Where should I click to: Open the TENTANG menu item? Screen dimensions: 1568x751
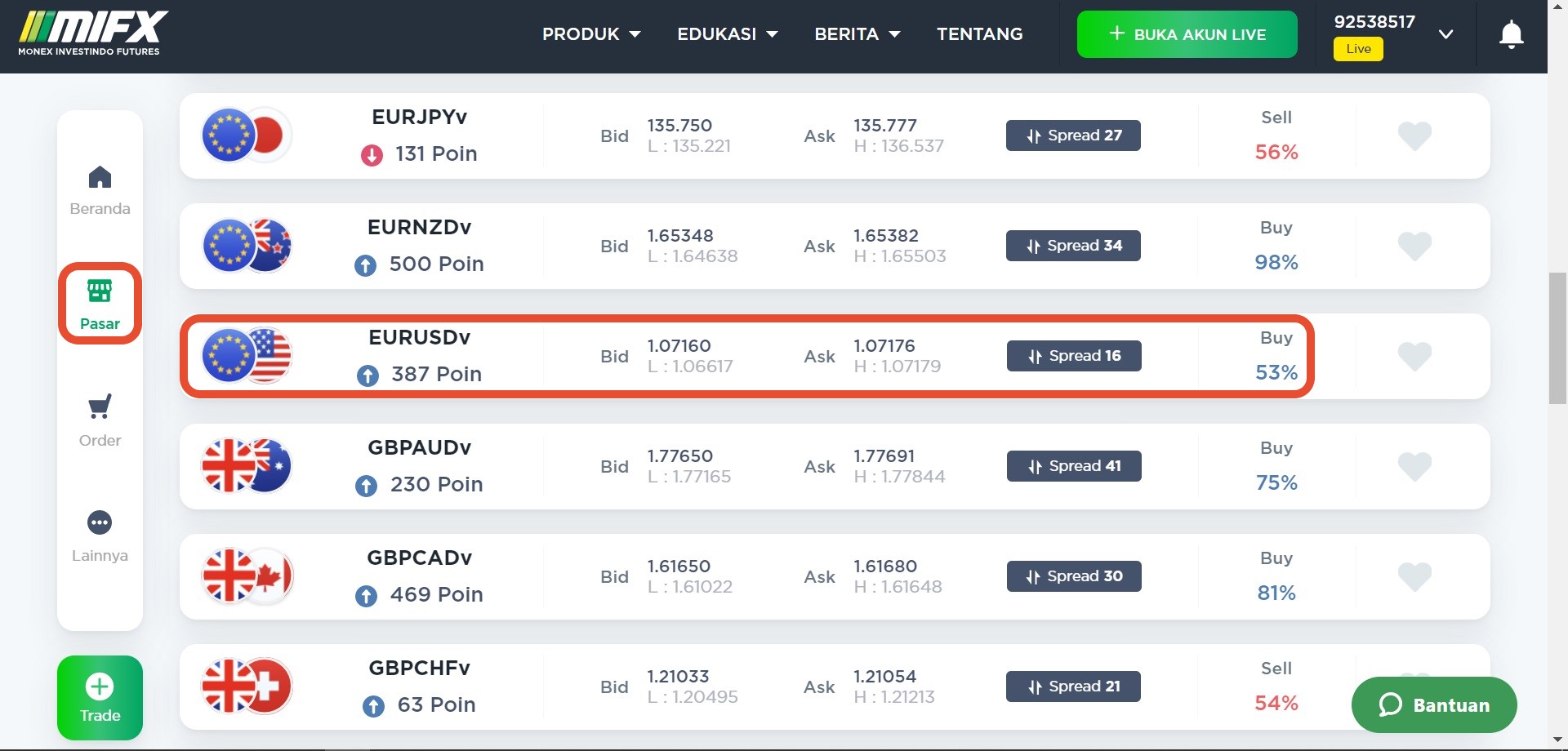coord(979,34)
